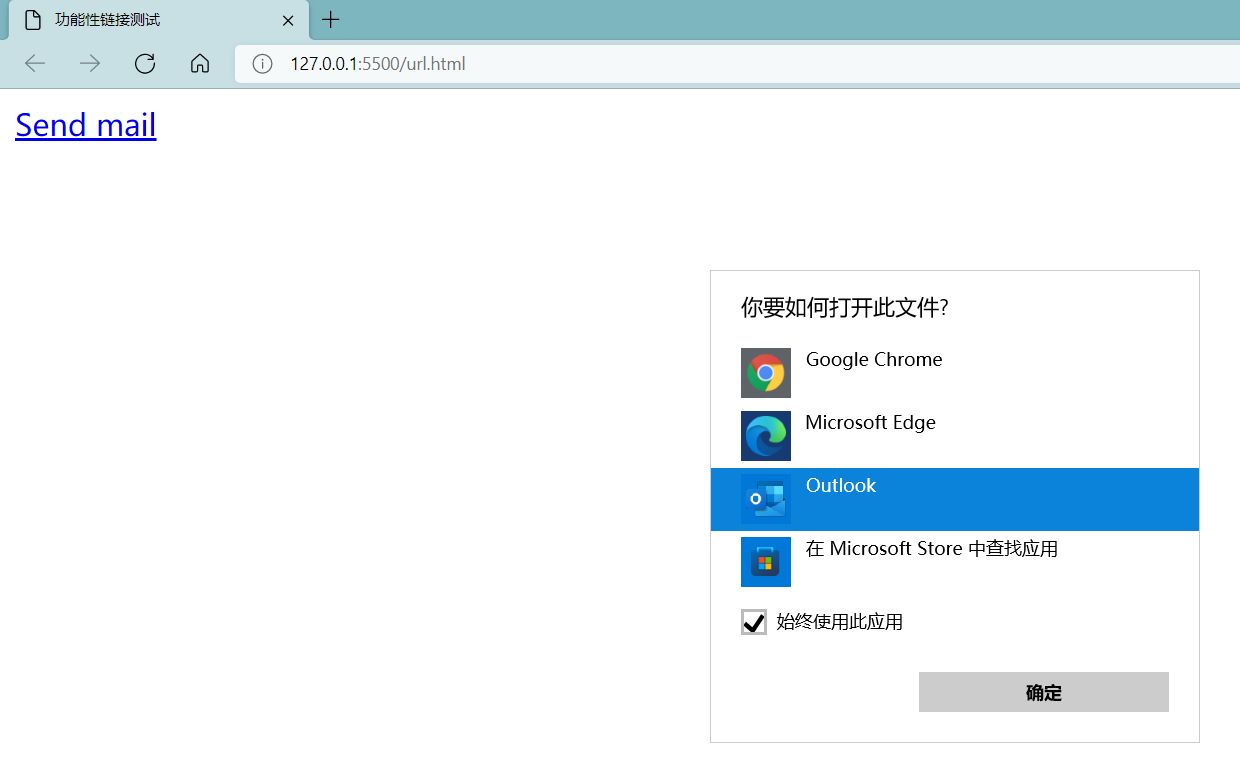Image resolution: width=1240 pixels, height=768 pixels.
Task: Click the Google Chrome app icon
Action: pos(766,373)
